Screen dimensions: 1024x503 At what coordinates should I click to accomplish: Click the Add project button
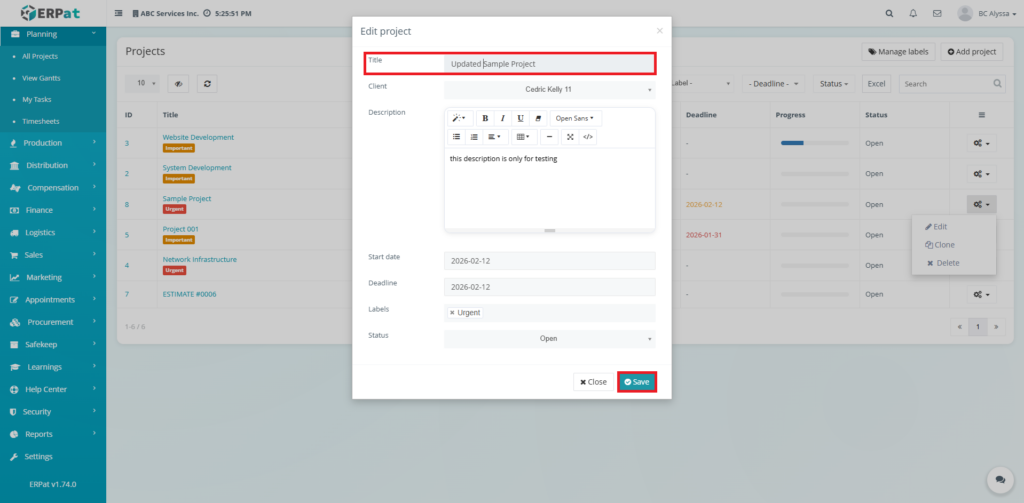[972, 52]
